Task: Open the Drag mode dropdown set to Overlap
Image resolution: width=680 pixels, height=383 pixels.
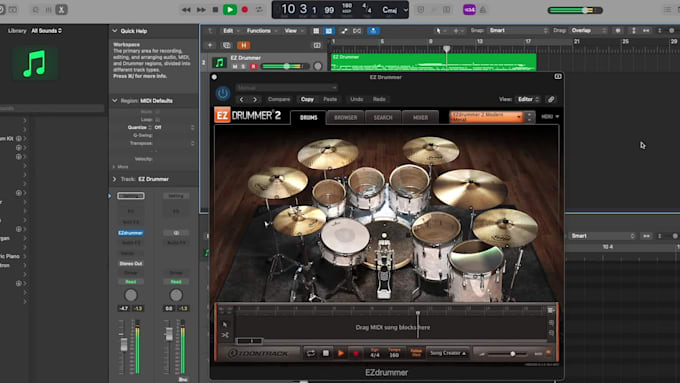Action: point(588,30)
